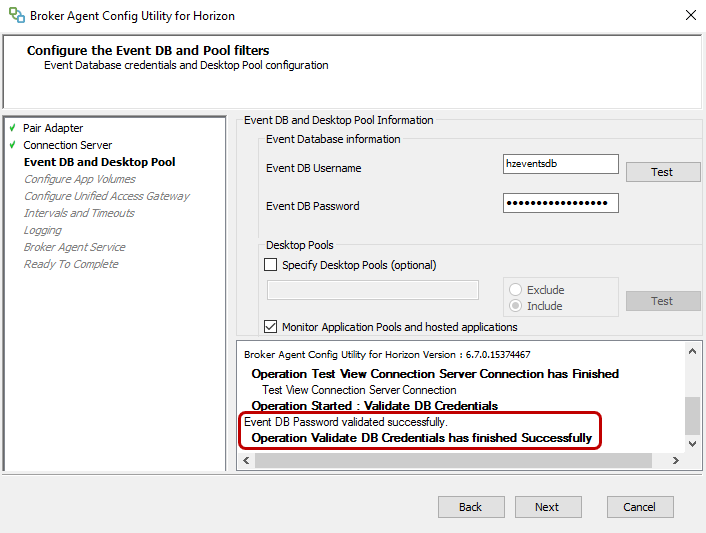This screenshot has height=533, width=706.
Task: Uncheck Monitor Application Pools and hosted applications
Action: click(x=270, y=327)
